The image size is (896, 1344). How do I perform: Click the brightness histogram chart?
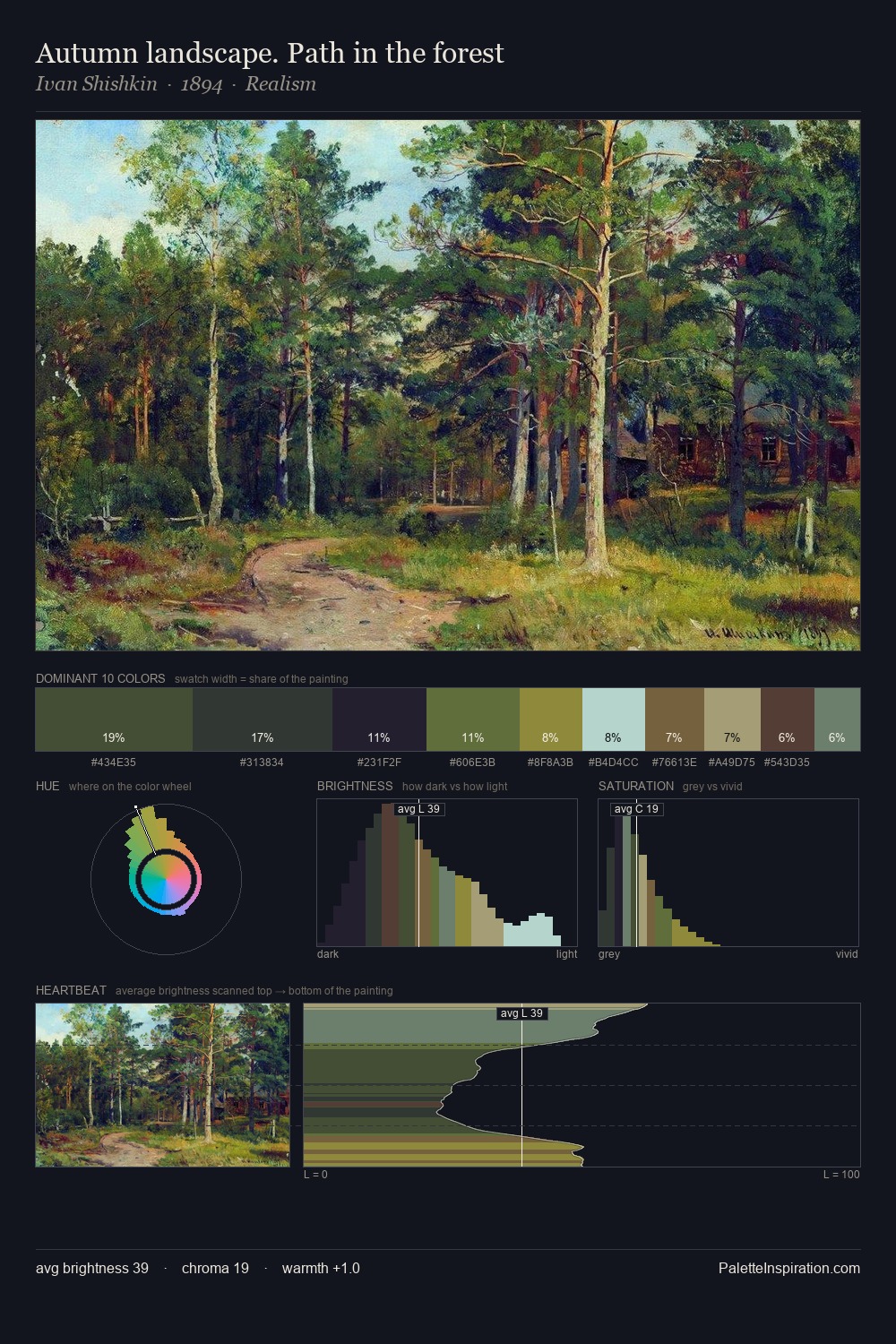pyautogui.click(x=447, y=873)
